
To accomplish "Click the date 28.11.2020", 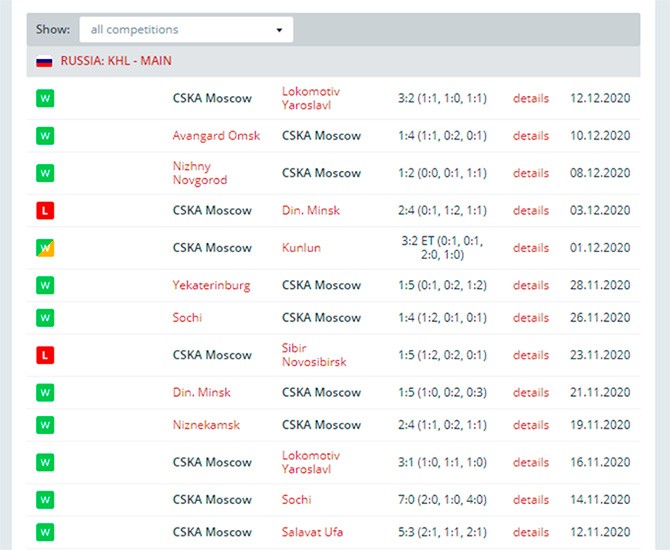I will click(600, 285).
